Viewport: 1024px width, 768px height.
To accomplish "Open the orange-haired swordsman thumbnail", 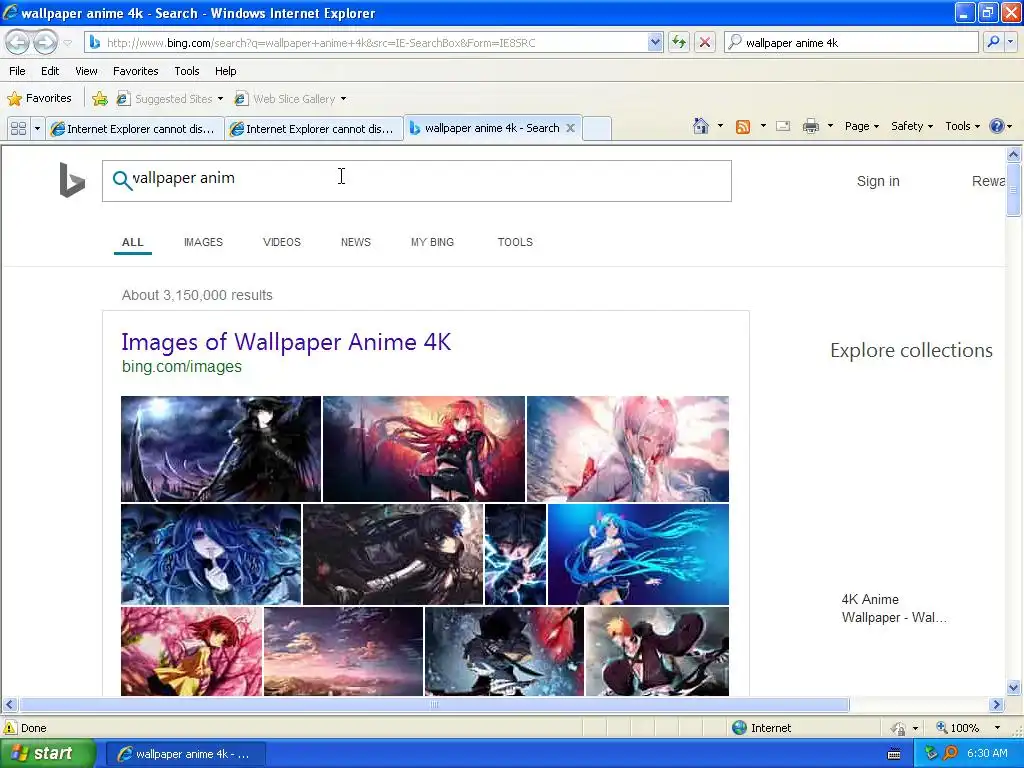I will [657, 651].
